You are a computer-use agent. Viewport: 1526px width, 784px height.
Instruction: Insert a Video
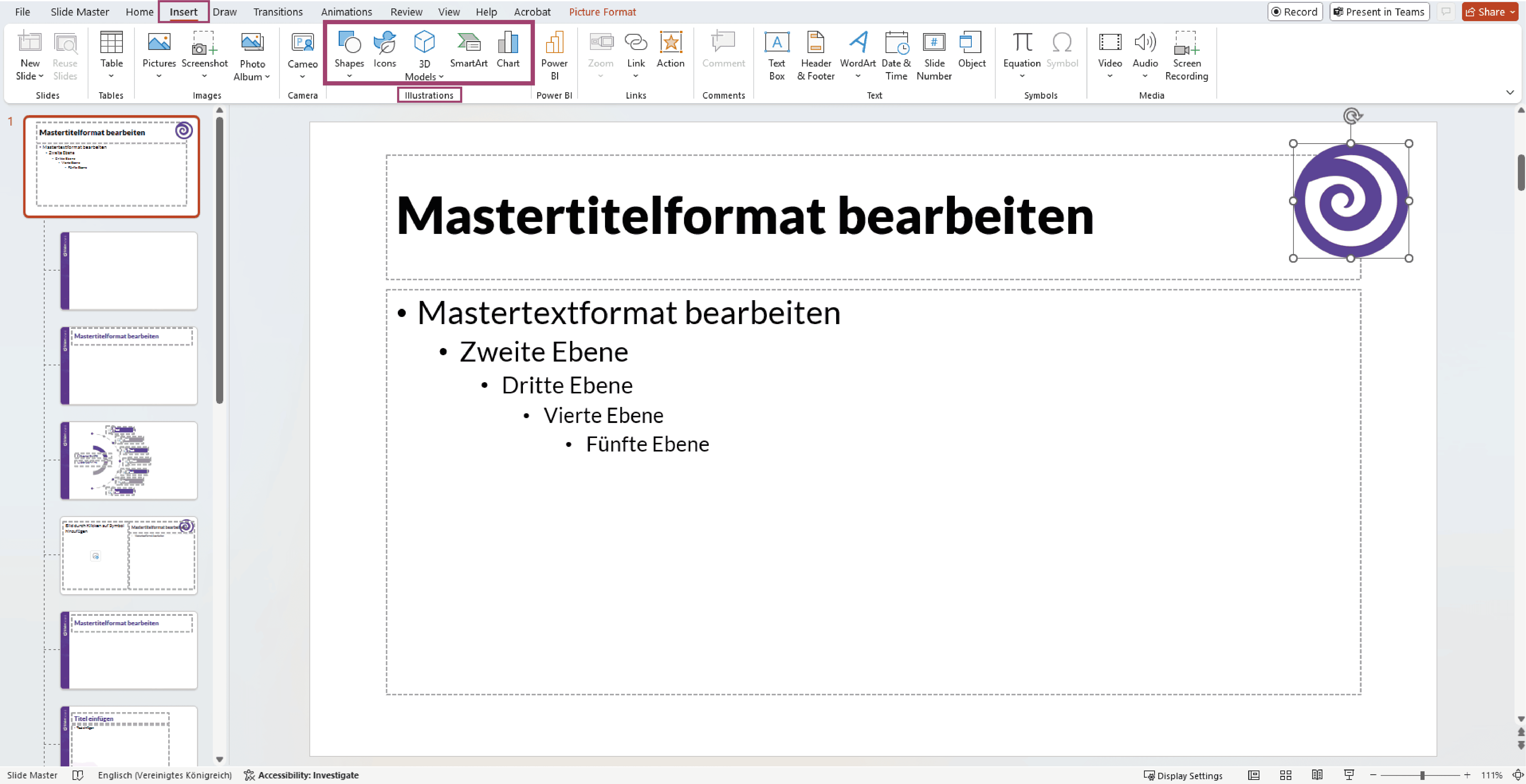[1110, 55]
